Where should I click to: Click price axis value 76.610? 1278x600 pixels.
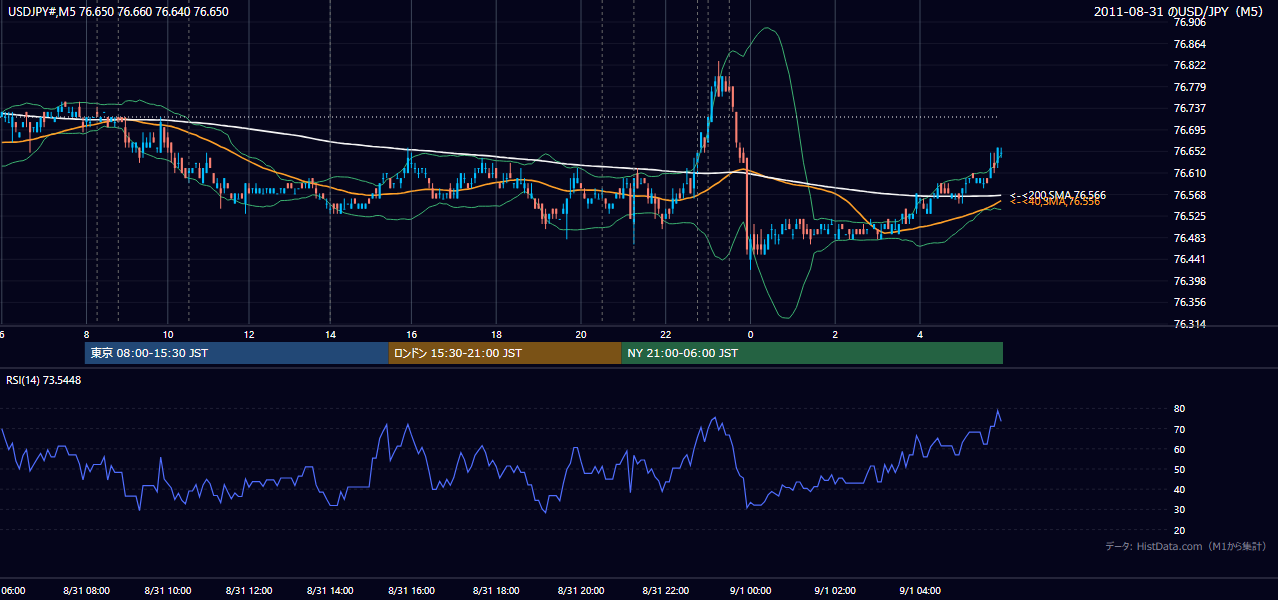pos(1190,173)
